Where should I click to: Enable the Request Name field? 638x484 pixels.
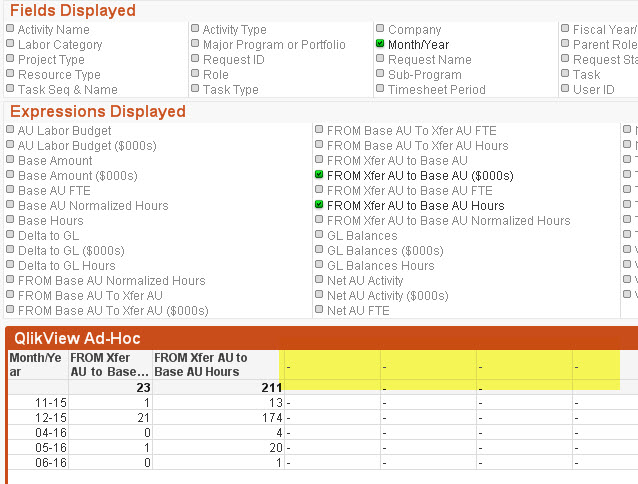point(380,59)
